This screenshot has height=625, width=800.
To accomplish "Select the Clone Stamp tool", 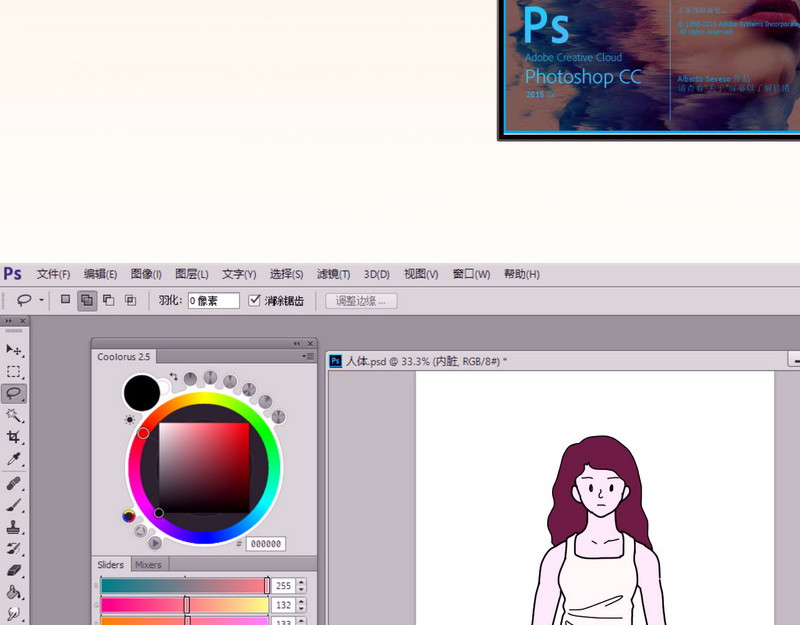I will pyautogui.click(x=14, y=527).
